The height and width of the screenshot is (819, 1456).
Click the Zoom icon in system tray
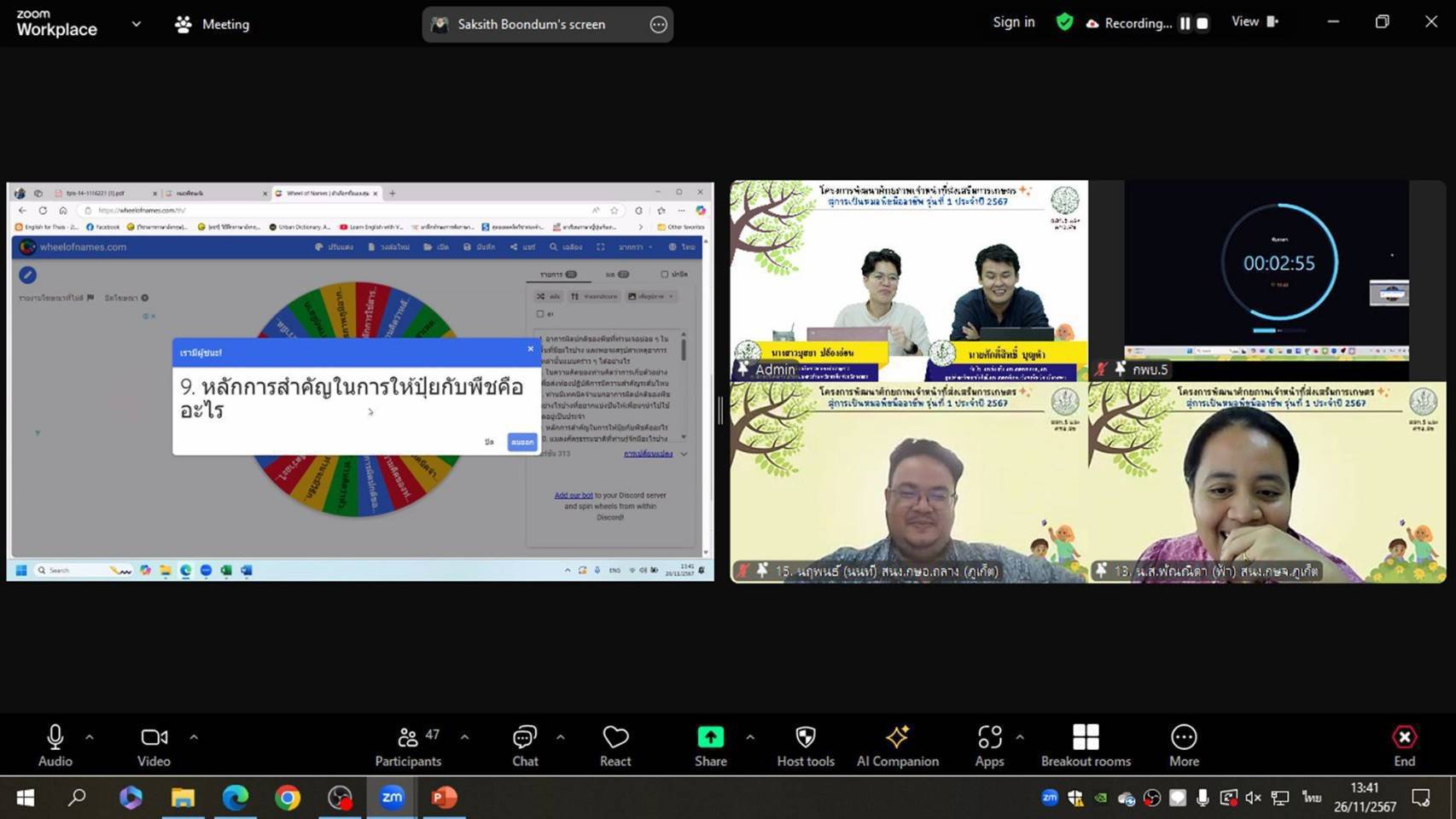[1050, 798]
